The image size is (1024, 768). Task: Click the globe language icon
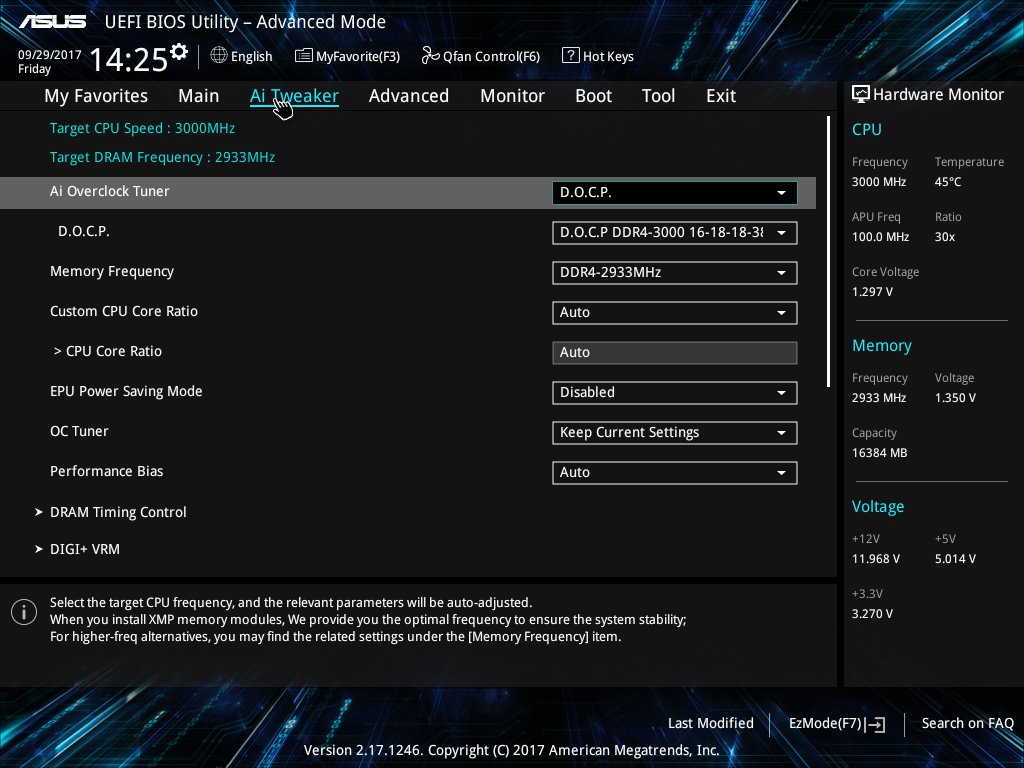pos(219,56)
